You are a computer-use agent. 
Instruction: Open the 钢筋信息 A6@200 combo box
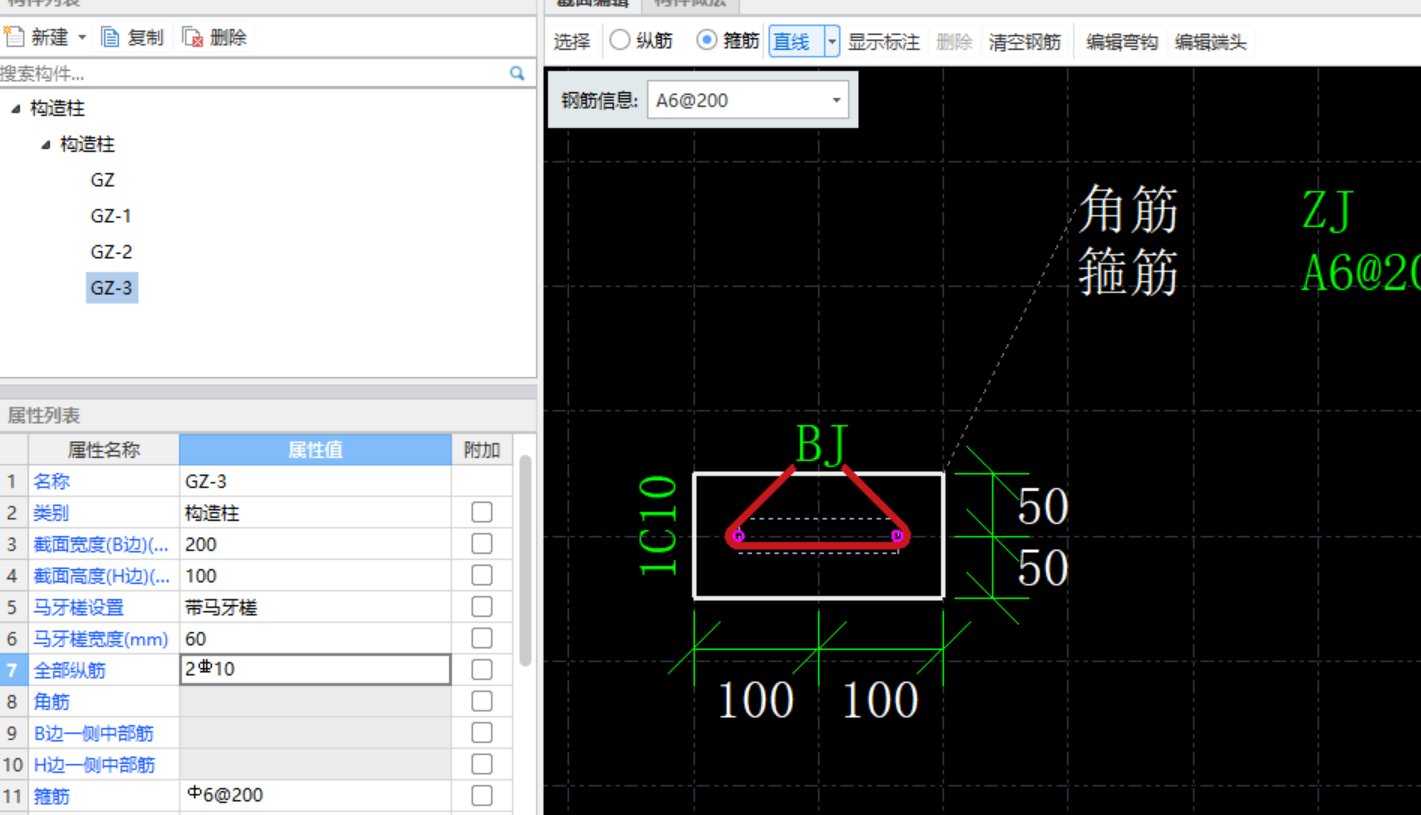pos(748,100)
